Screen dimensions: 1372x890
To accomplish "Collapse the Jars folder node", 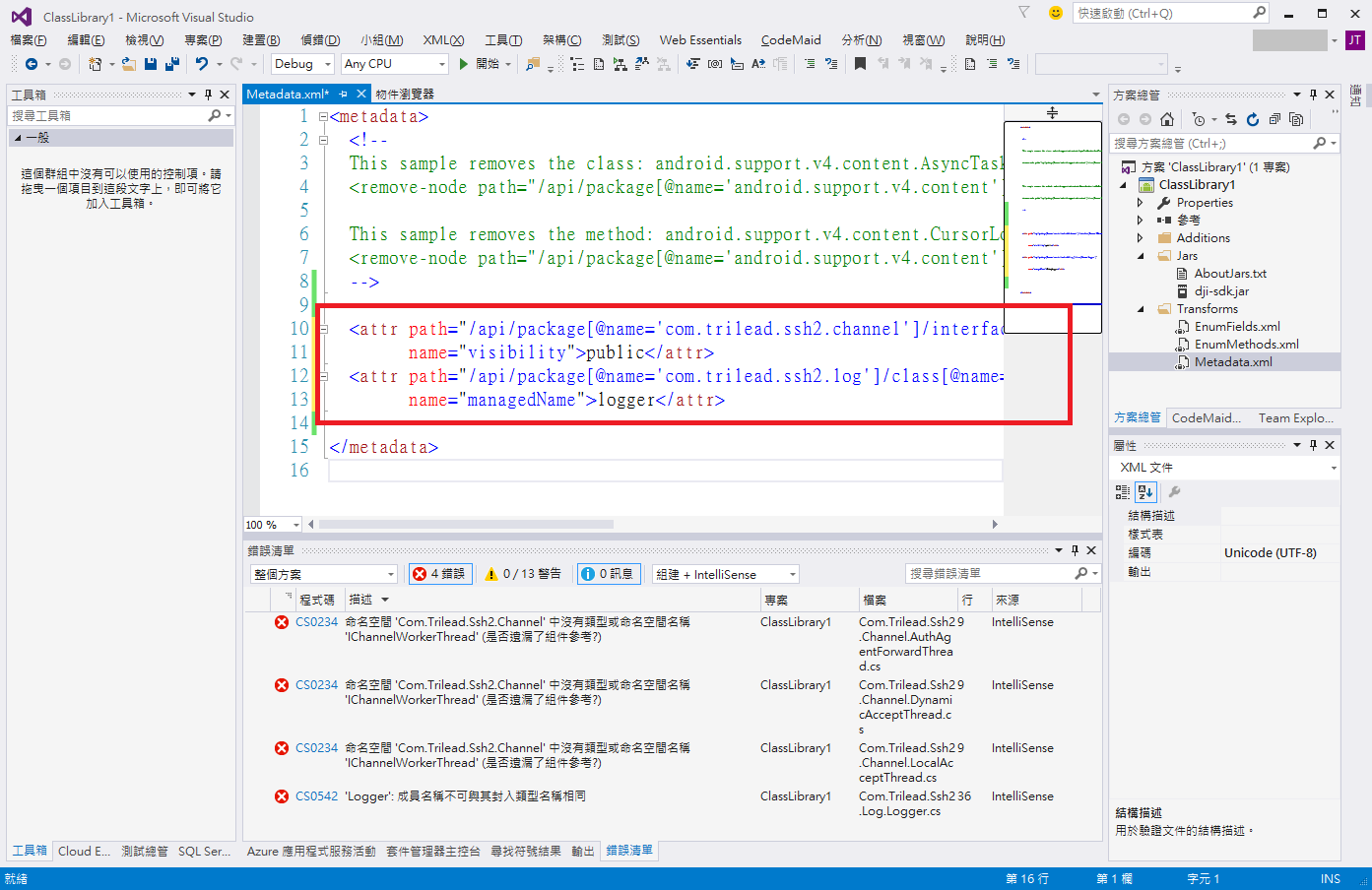I will pyautogui.click(x=1140, y=256).
